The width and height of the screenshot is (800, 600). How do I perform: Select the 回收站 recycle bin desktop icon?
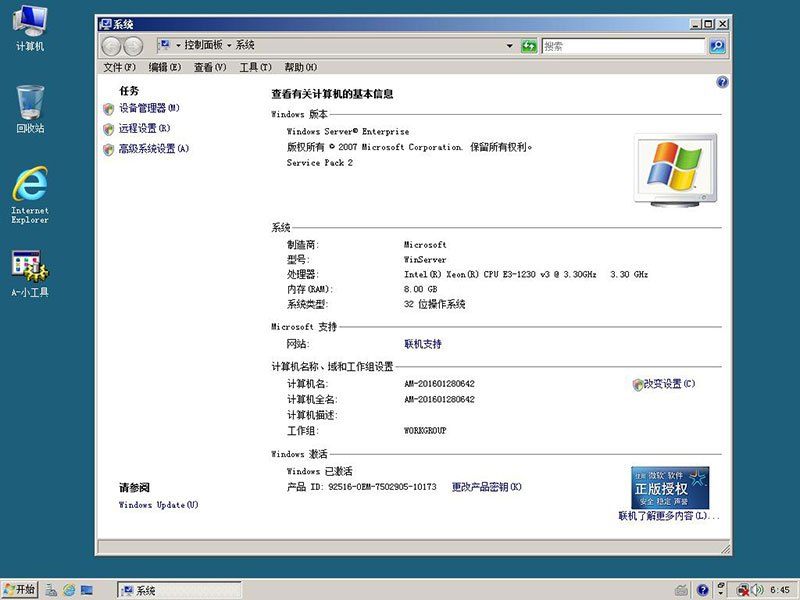30,109
